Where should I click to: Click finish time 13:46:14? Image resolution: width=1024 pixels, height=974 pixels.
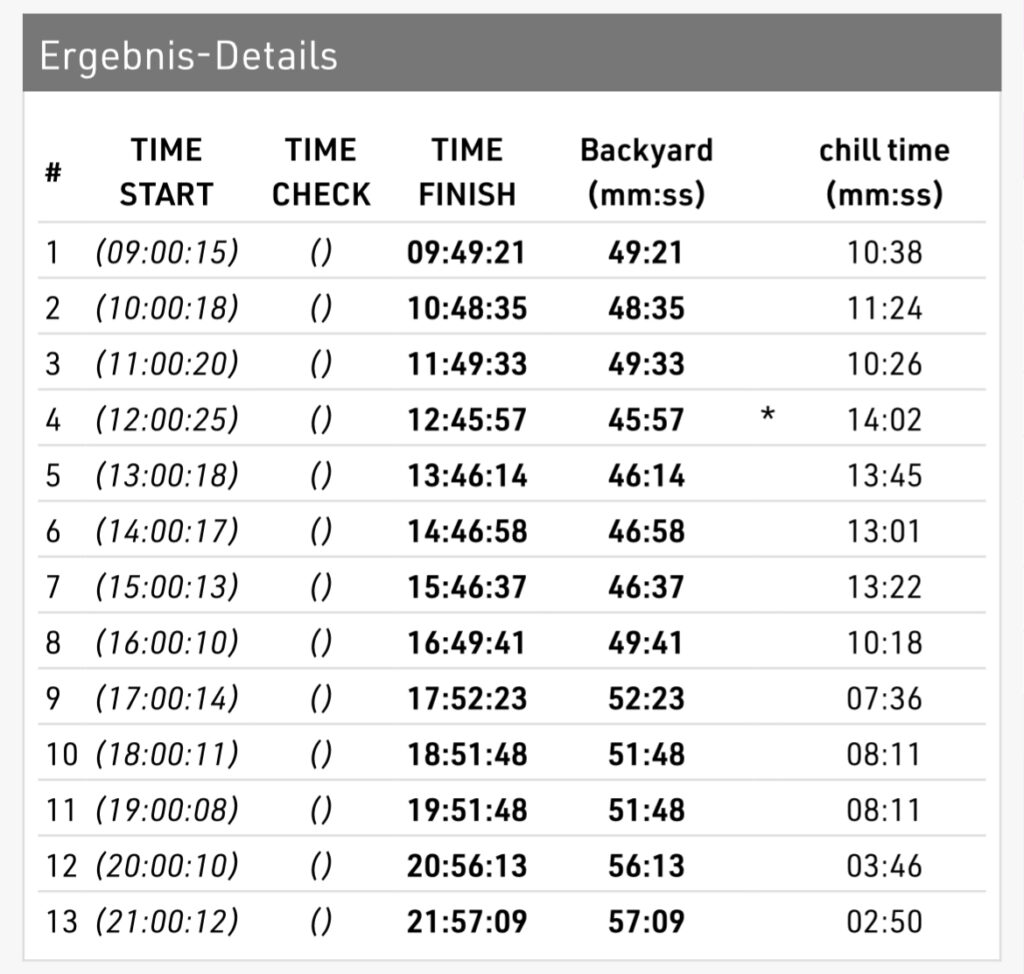pos(466,476)
